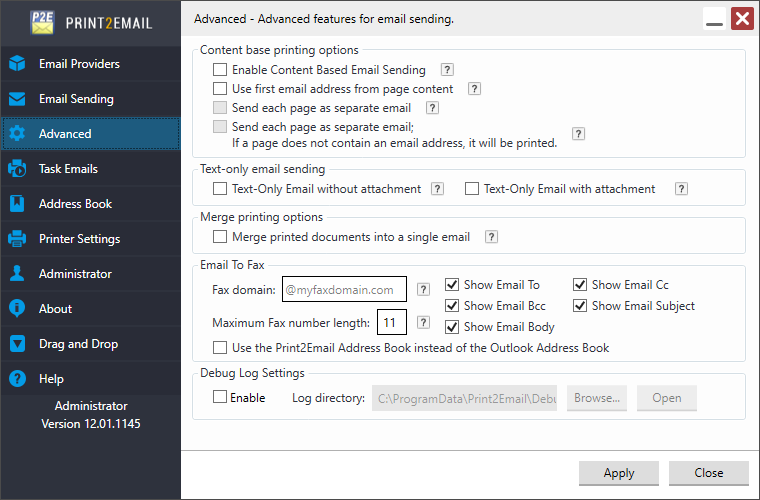Open help for Text-Only Email without attachment
760x500 pixels.
pos(437,188)
